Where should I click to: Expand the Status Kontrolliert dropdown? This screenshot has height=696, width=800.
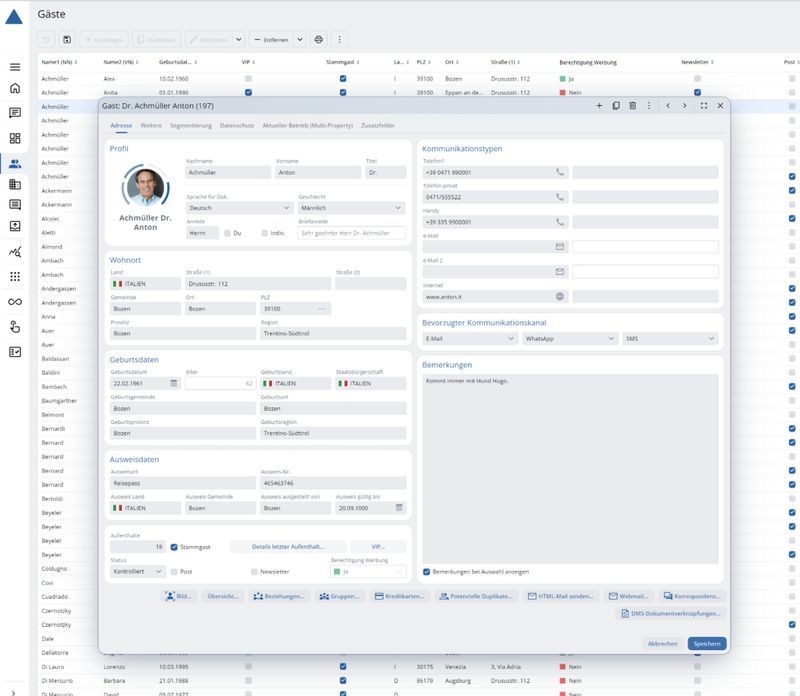pos(138,572)
